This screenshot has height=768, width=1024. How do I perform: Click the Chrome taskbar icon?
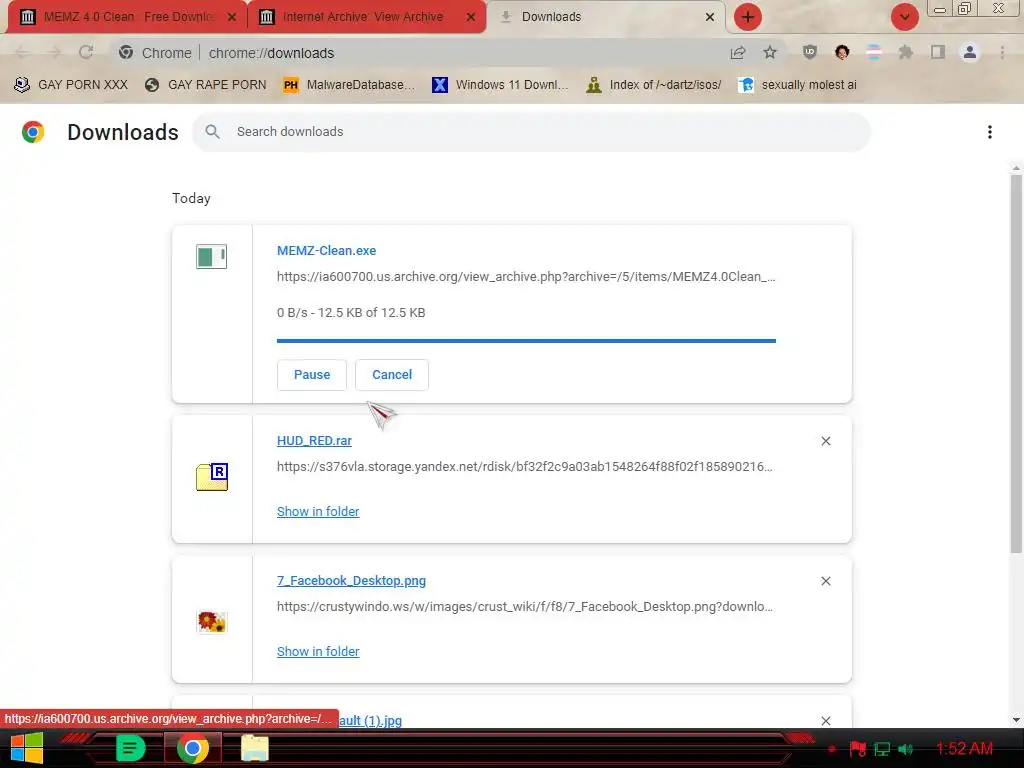(x=193, y=748)
